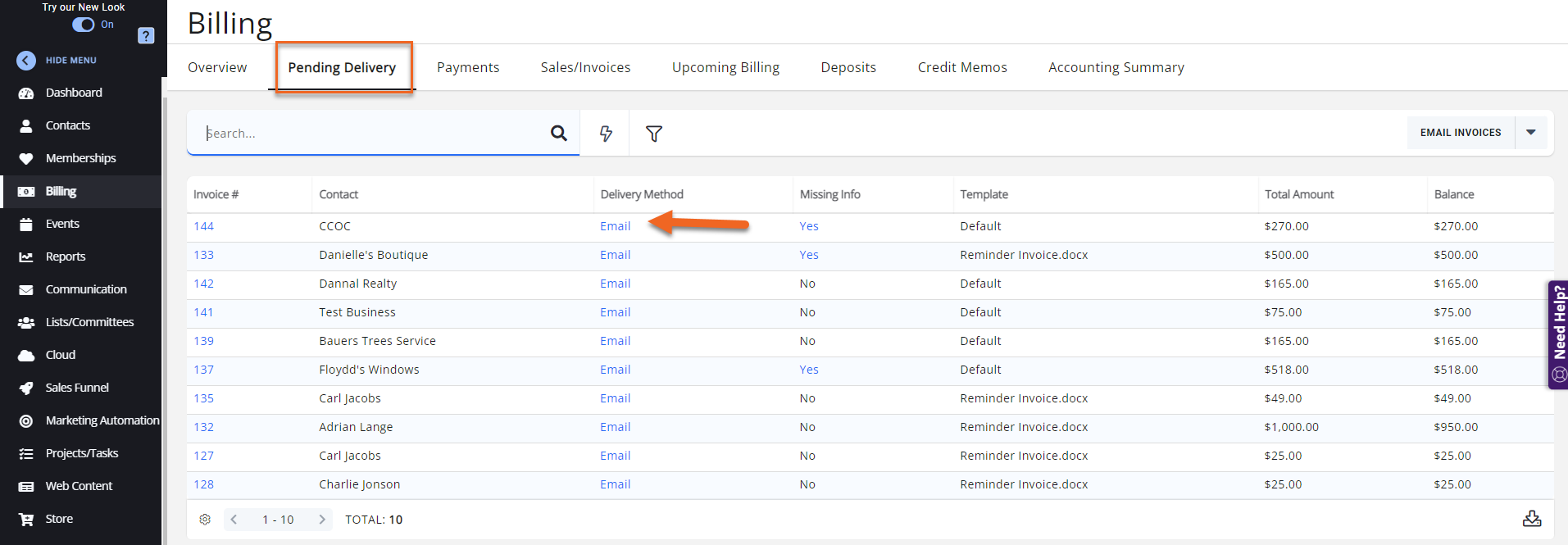Toggle the Try our New Look switch

pos(84,25)
